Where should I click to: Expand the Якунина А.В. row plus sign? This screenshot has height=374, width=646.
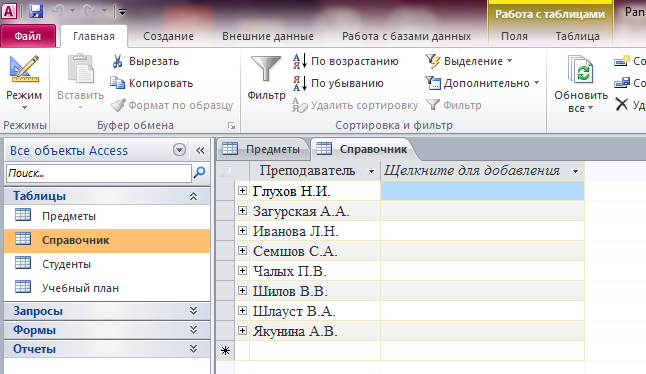coord(242,330)
